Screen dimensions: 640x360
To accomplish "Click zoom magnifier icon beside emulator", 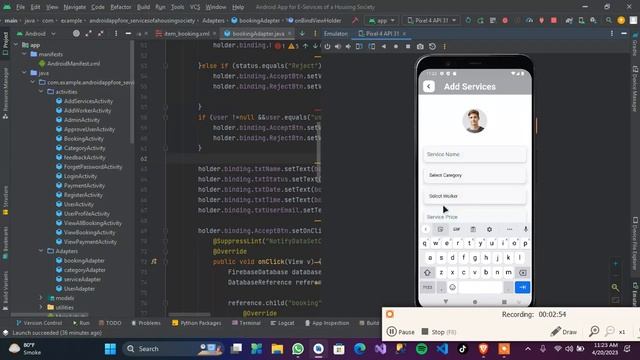I will (616, 287).
